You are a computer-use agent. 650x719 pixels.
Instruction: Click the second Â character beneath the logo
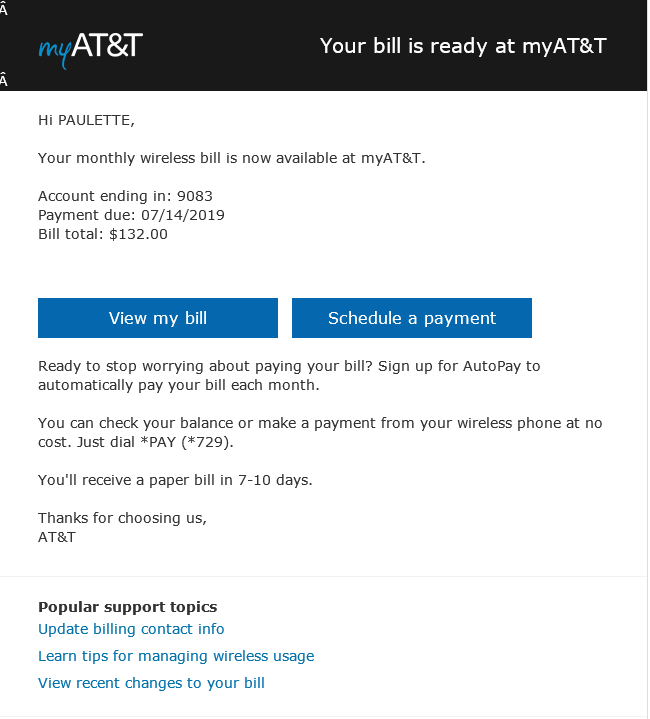pos(4,82)
